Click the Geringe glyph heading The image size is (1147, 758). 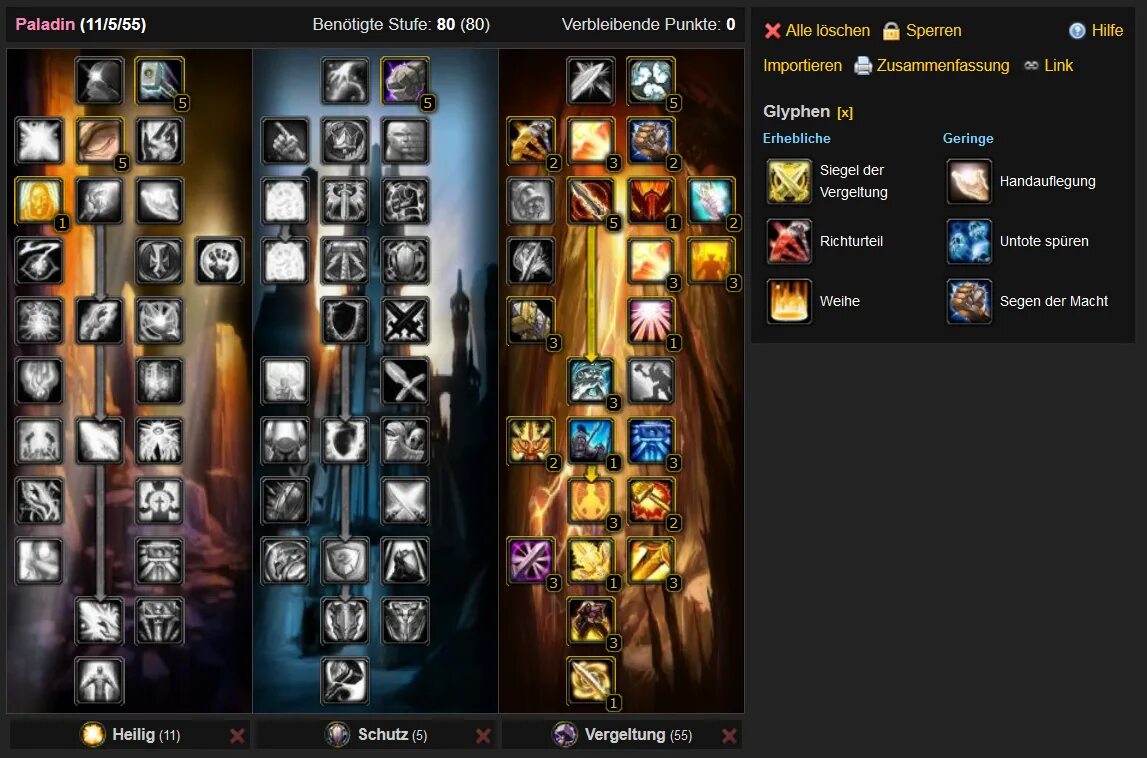pyautogui.click(x=968, y=138)
